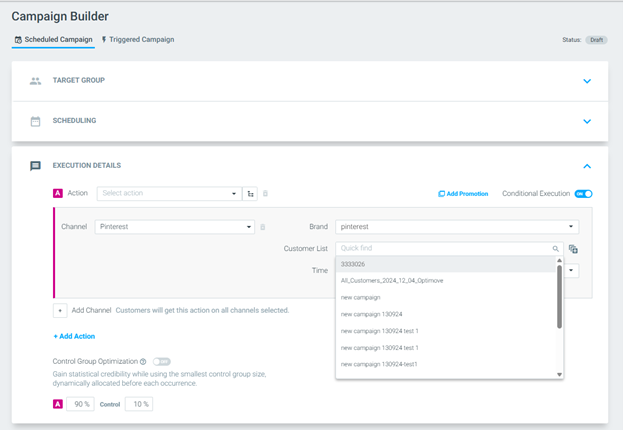
Task: Enable Control Group Optimization toggle
Action: (162, 362)
